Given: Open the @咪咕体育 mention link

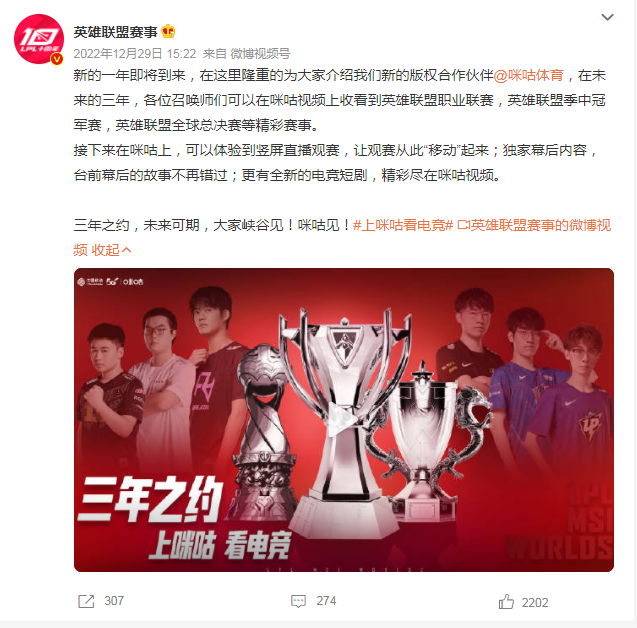Looking at the screenshot, I should click(529, 76).
